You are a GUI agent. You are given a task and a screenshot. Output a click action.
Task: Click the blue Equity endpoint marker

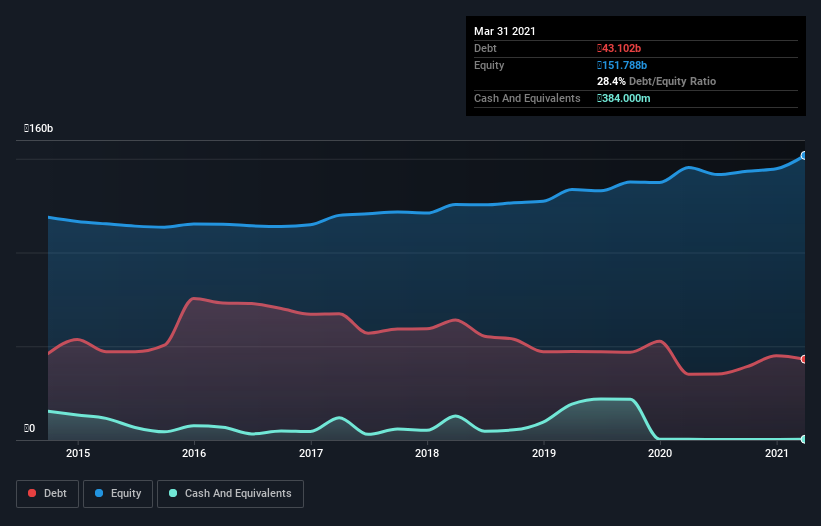coord(804,155)
